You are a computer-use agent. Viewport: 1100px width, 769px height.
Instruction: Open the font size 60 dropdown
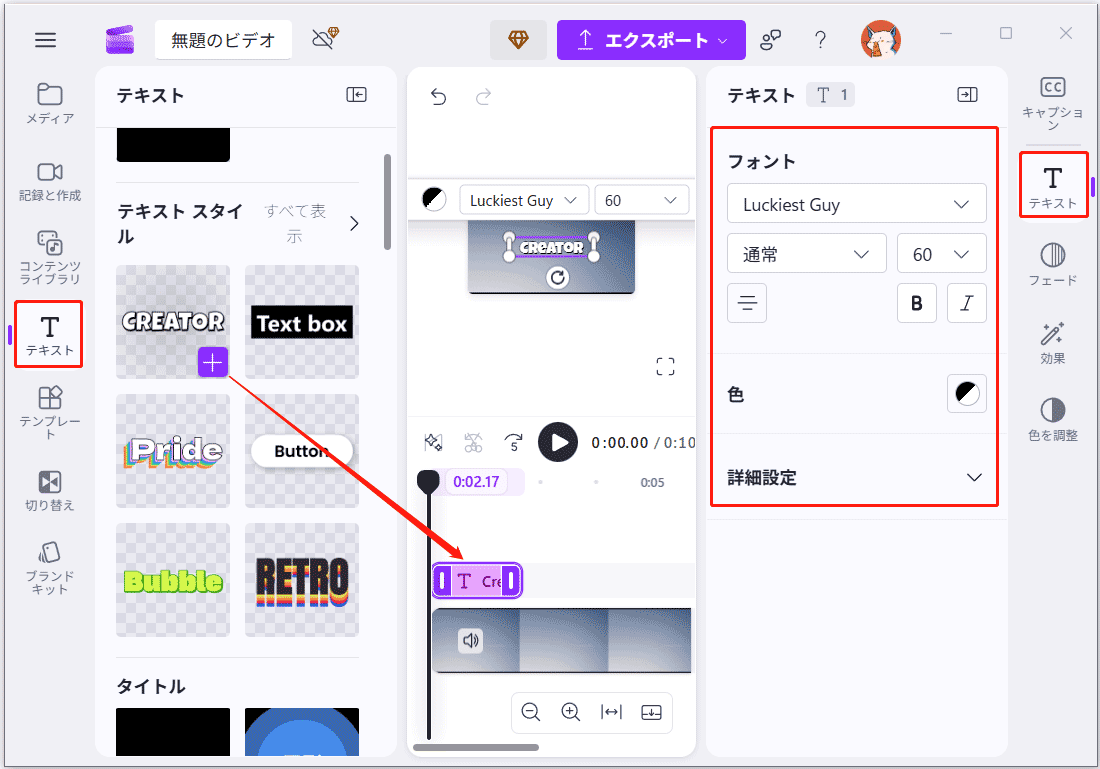click(942, 253)
